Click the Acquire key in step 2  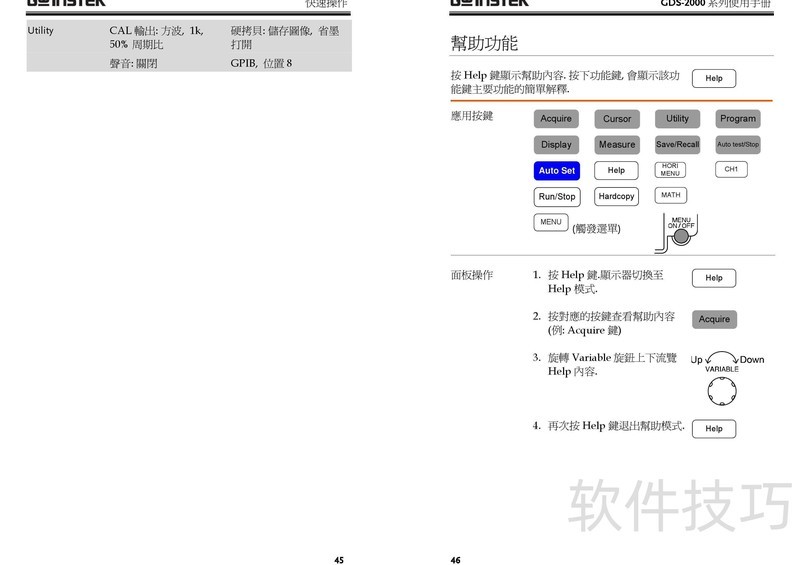coord(714,319)
